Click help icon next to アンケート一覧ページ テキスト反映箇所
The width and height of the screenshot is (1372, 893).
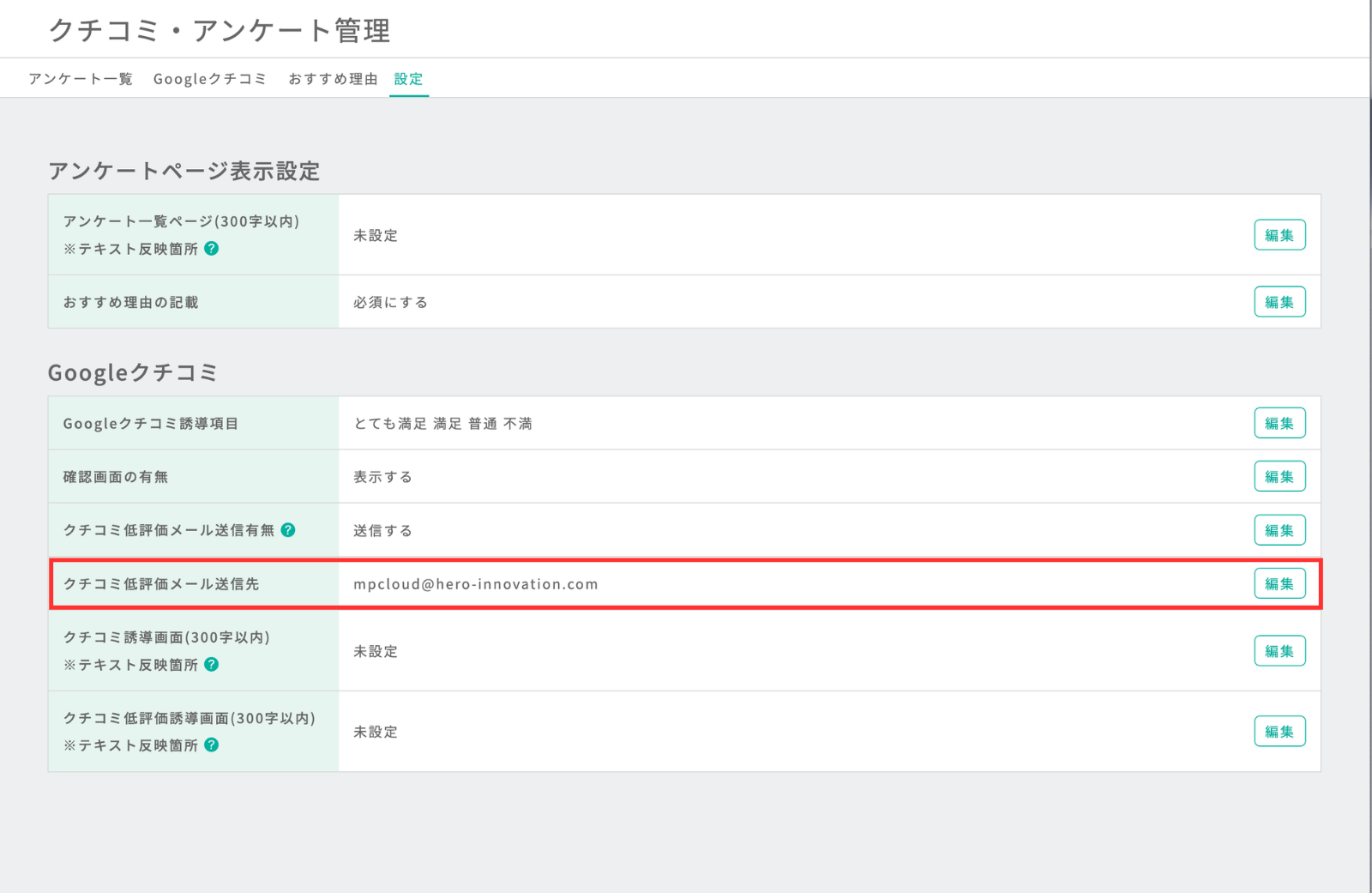coord(212,248)
